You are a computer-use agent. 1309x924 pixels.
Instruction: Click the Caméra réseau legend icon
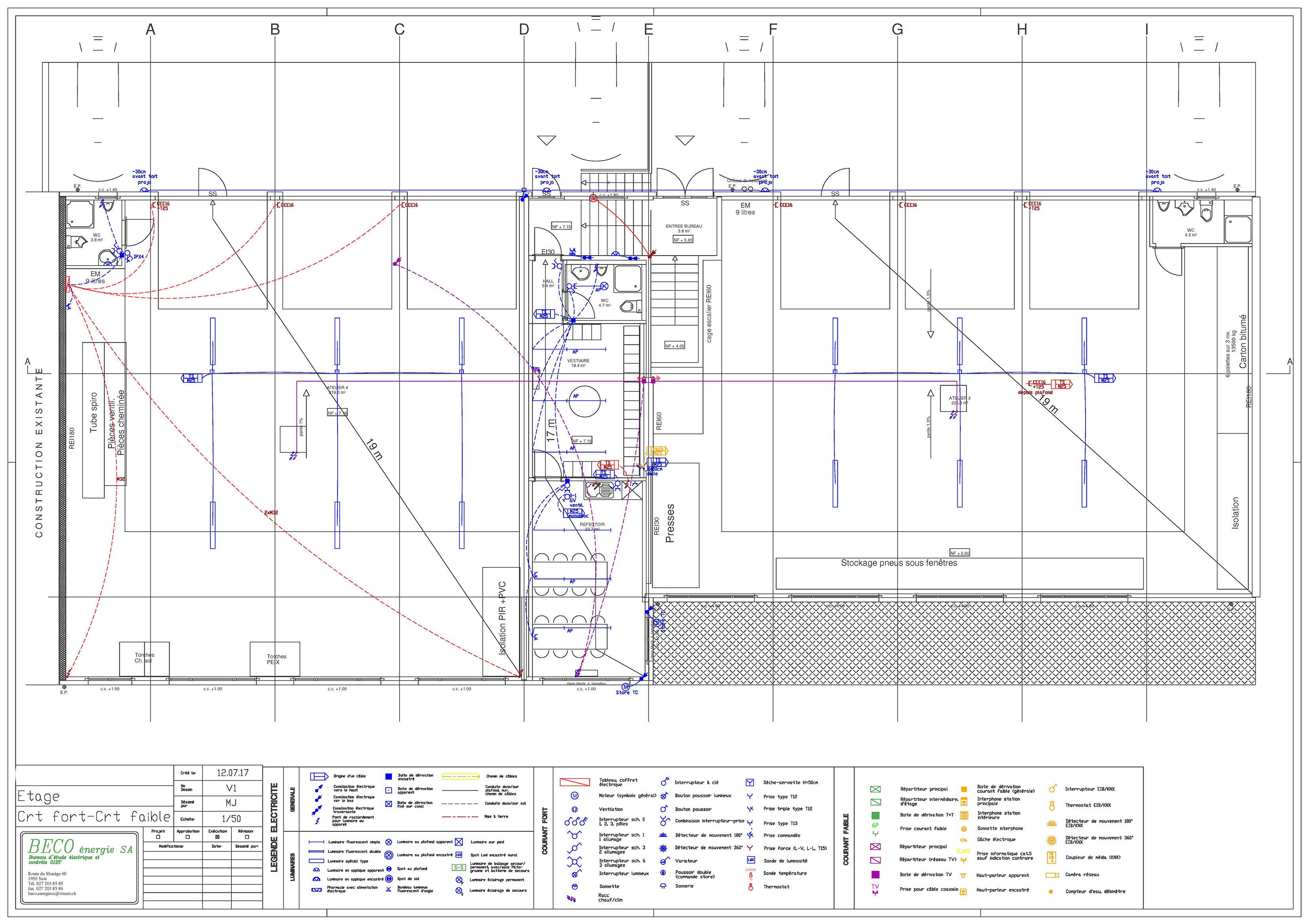coord(1051,875)
